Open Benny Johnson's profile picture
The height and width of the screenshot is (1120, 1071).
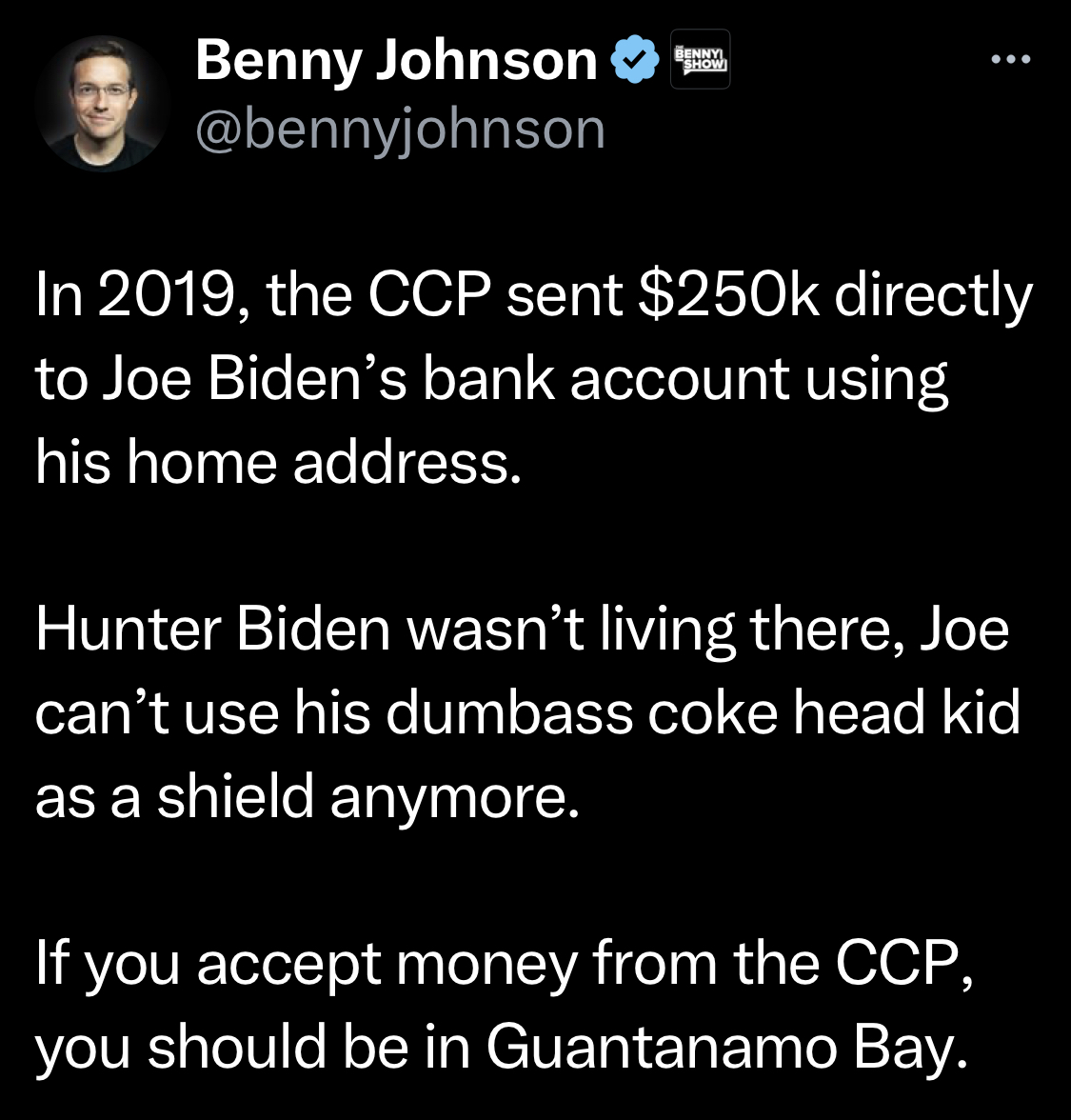(102, 103)
